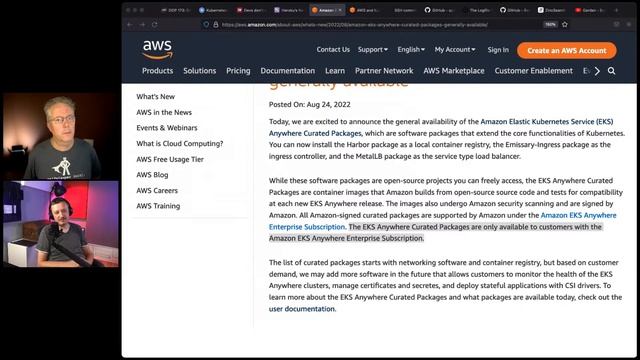Open Events & Webinars sidebar link
The image size is (640, 360).
(x=167, y=128)
